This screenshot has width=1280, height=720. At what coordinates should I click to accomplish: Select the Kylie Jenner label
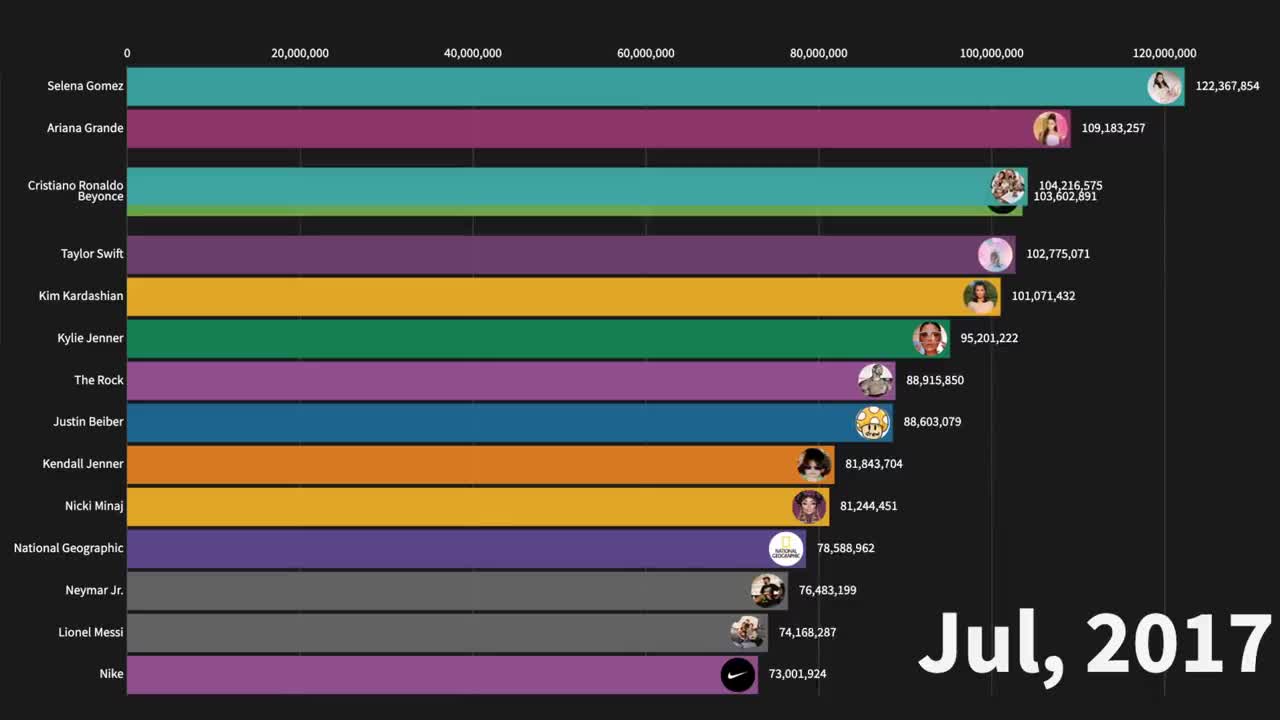(90, 338)
